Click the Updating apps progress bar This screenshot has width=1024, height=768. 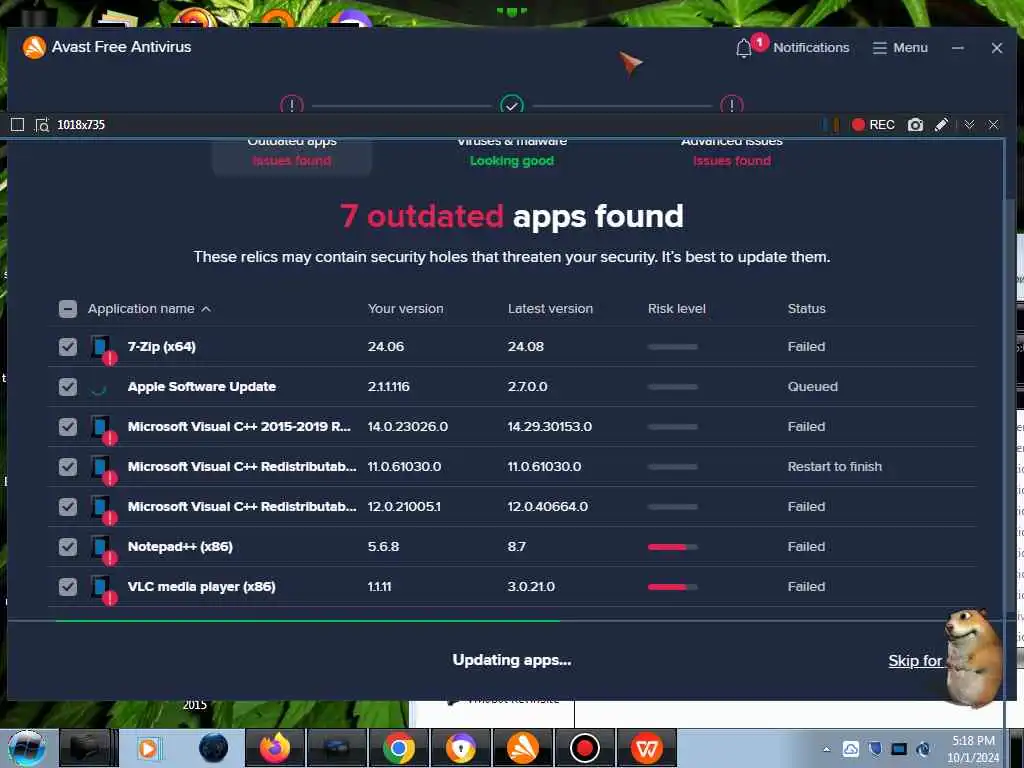tap(511, 620)
